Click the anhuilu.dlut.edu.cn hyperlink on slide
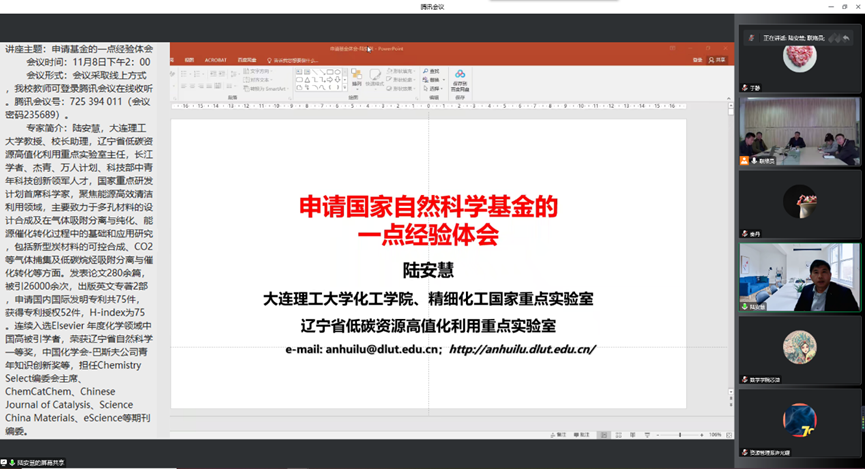Image resolution: width=865 pixels, height=469 pixels. click(x=522, y=349)
